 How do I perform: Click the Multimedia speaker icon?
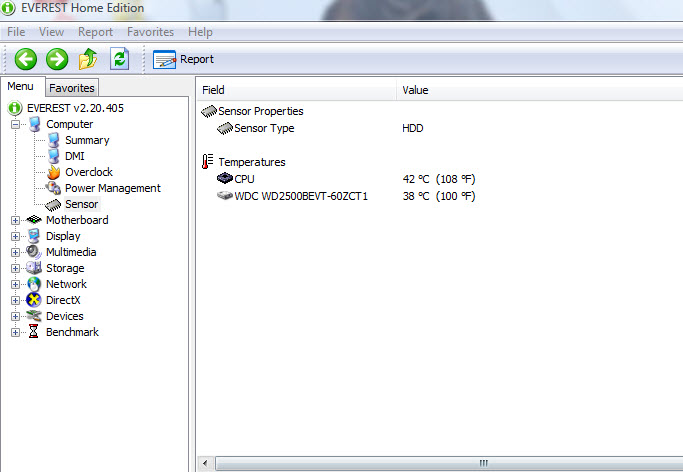point(34,252)
